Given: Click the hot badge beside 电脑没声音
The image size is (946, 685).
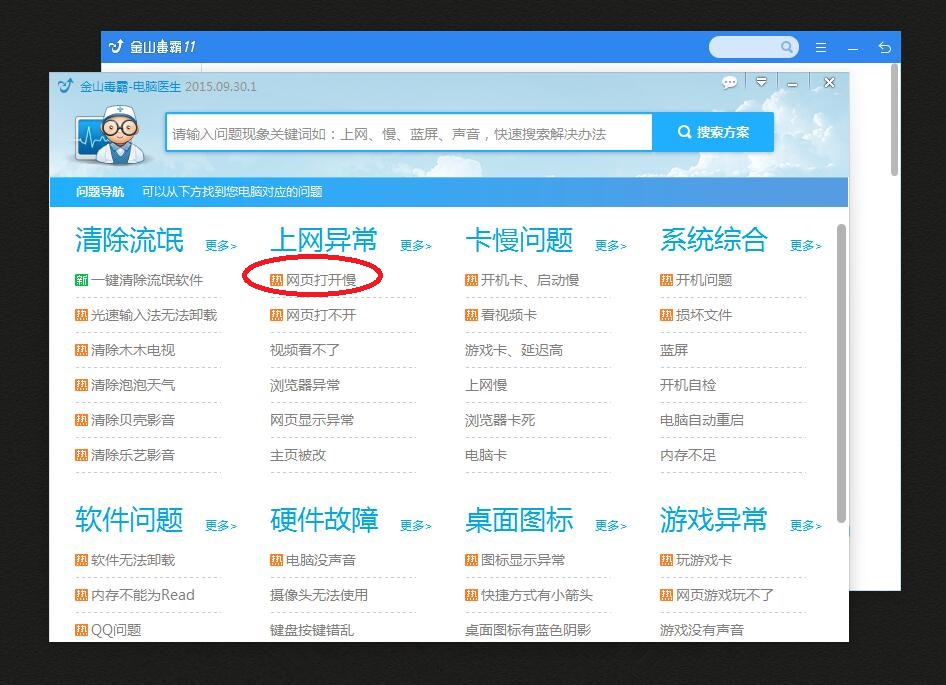Looking at the screenshot, I should tap(276, 560).
